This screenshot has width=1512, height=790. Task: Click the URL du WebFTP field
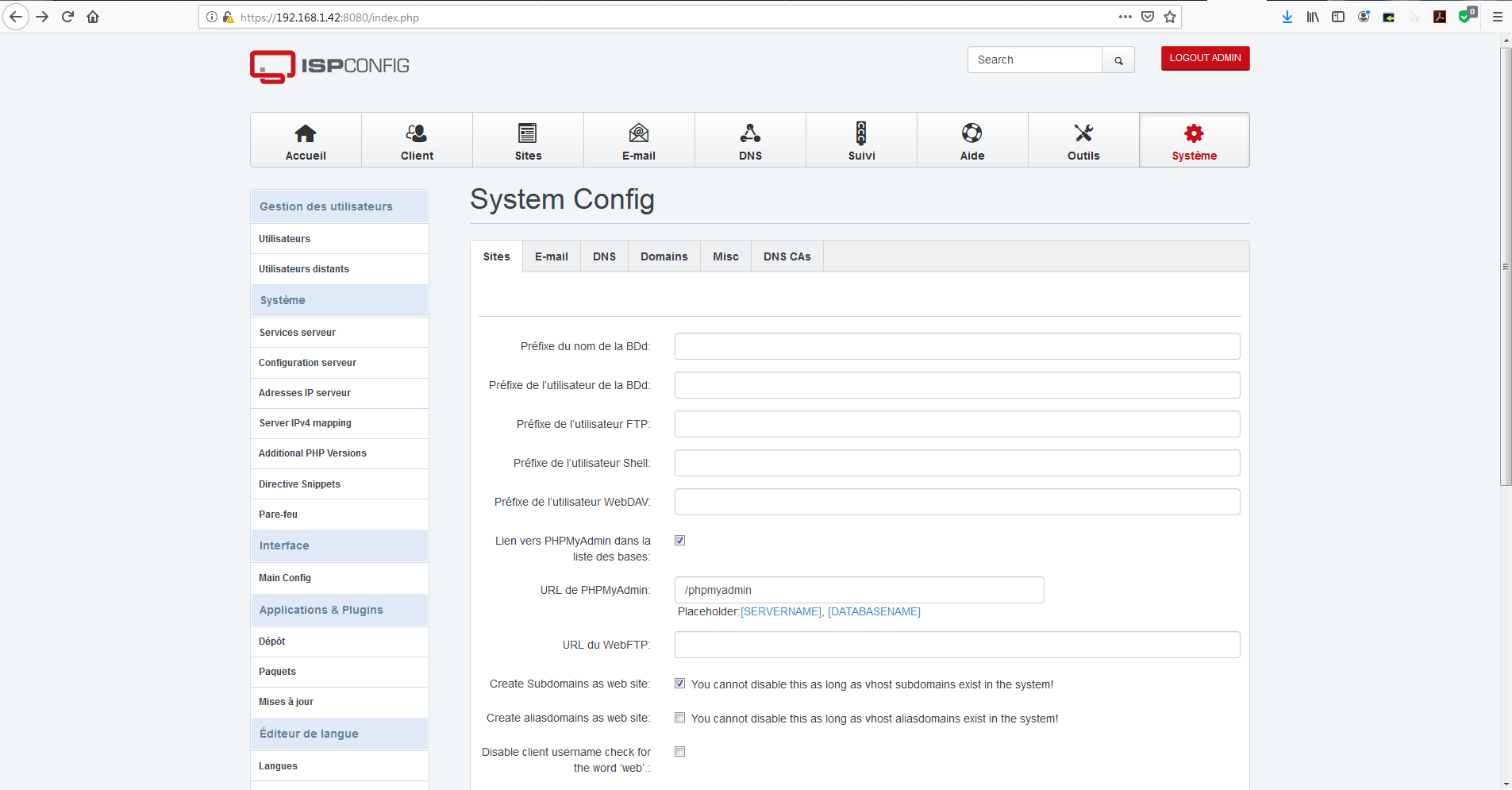point(957,645)
